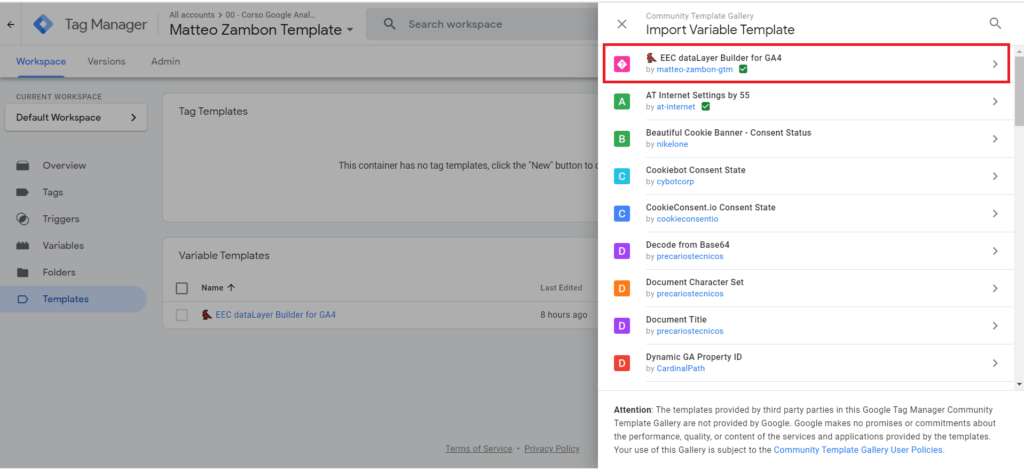The height and width of the screenshot is (471, 1024).
Task: Click the Variables sidebar icon
Action: pos(23,246)
